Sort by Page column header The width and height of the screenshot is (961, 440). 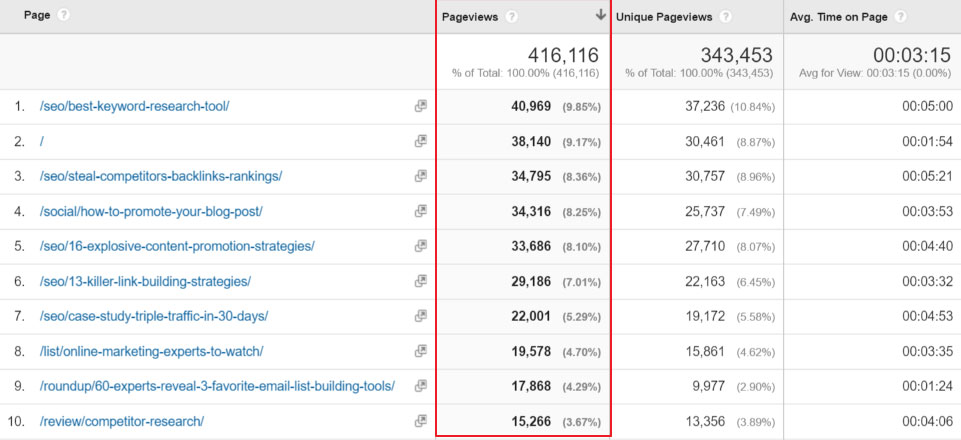[x=37, y=15]
